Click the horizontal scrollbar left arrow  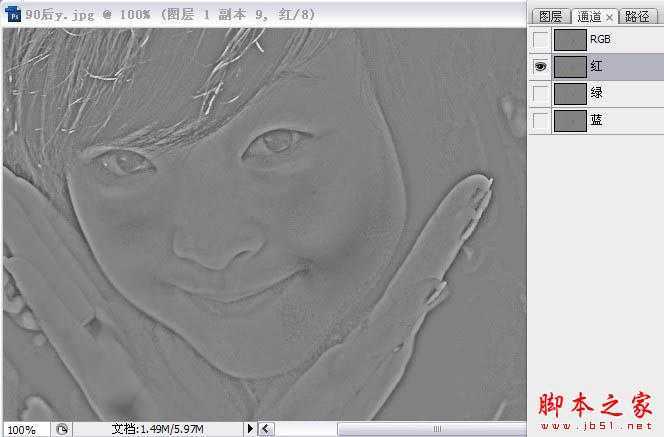[x=266, y=429]
